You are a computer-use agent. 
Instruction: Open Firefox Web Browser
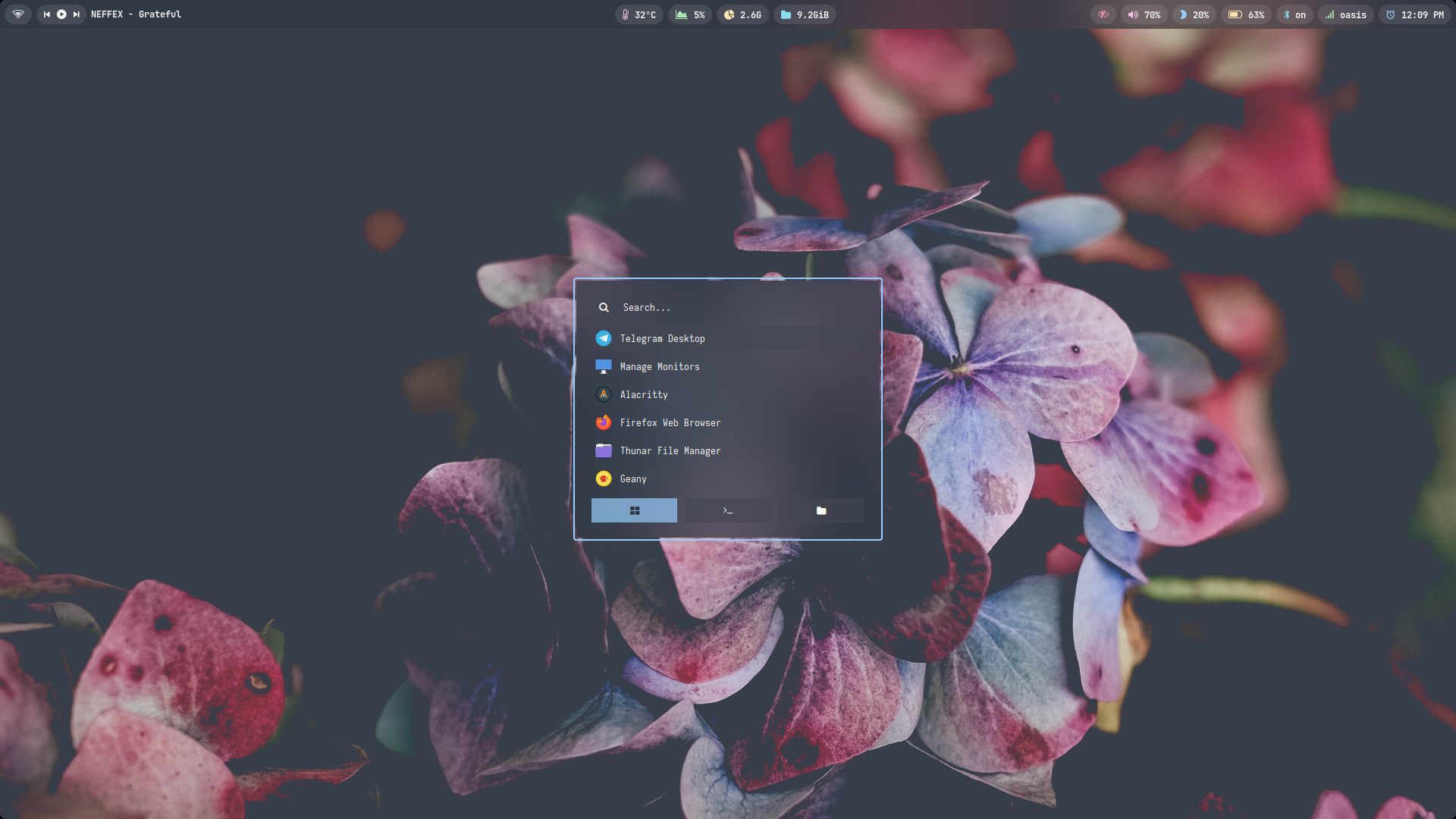(x=670, y=422)
